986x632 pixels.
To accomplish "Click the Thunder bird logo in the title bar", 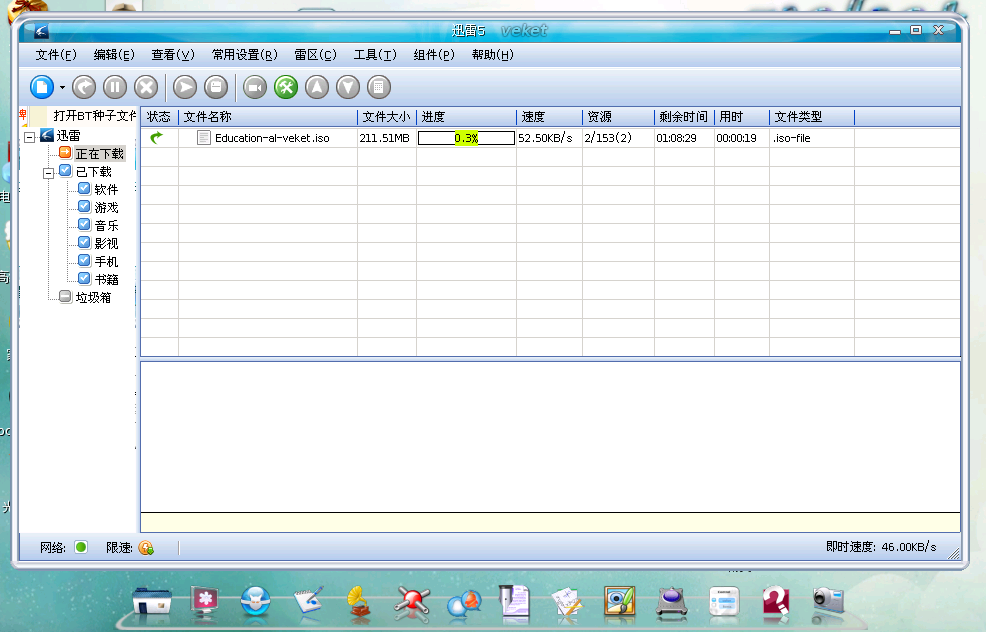I will [x=41, y=31].
